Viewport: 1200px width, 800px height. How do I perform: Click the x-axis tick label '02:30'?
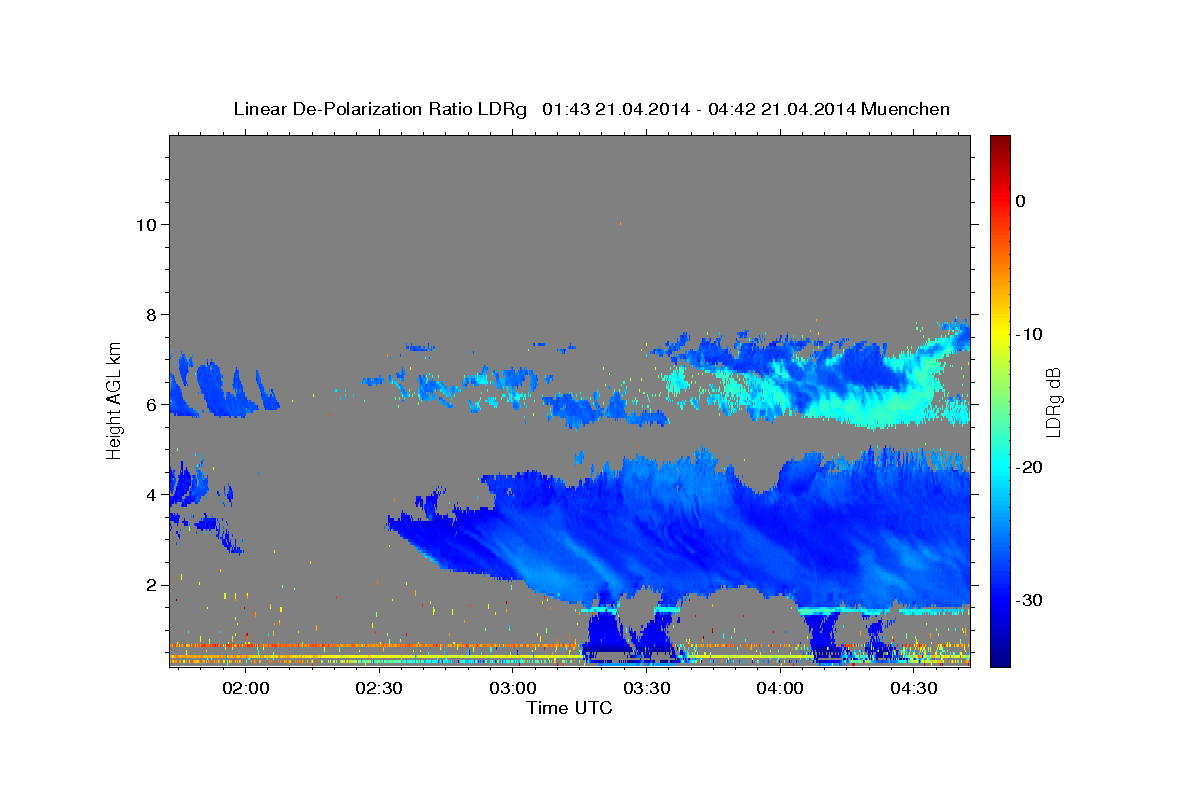379,688
